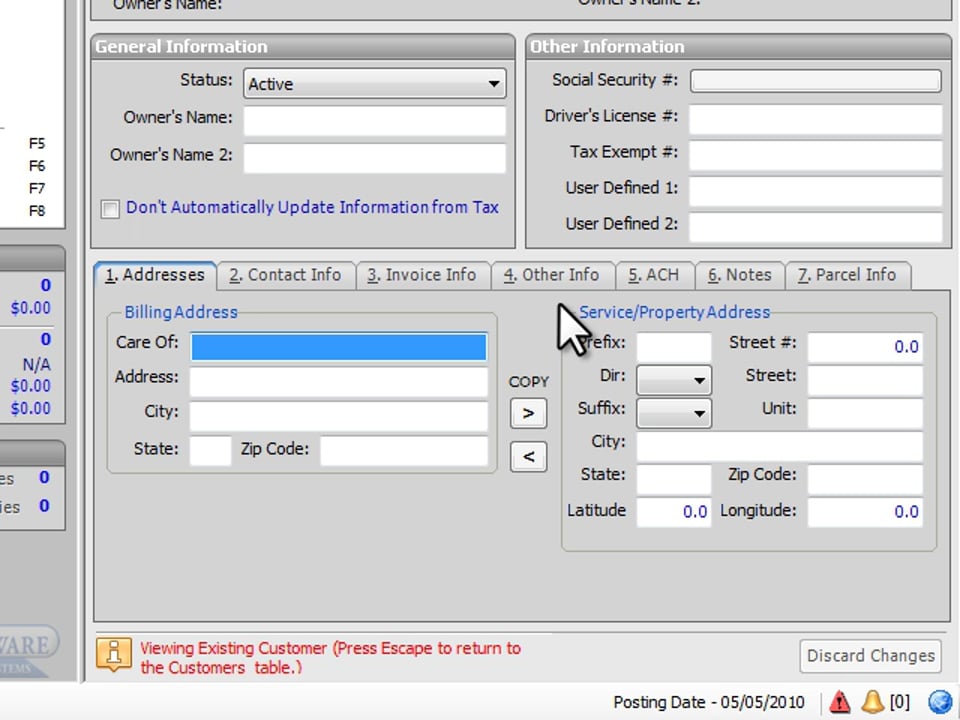Open the Status dropdown showing Active
The width and height of the screenshot is (960, 720).
[375, 83]
